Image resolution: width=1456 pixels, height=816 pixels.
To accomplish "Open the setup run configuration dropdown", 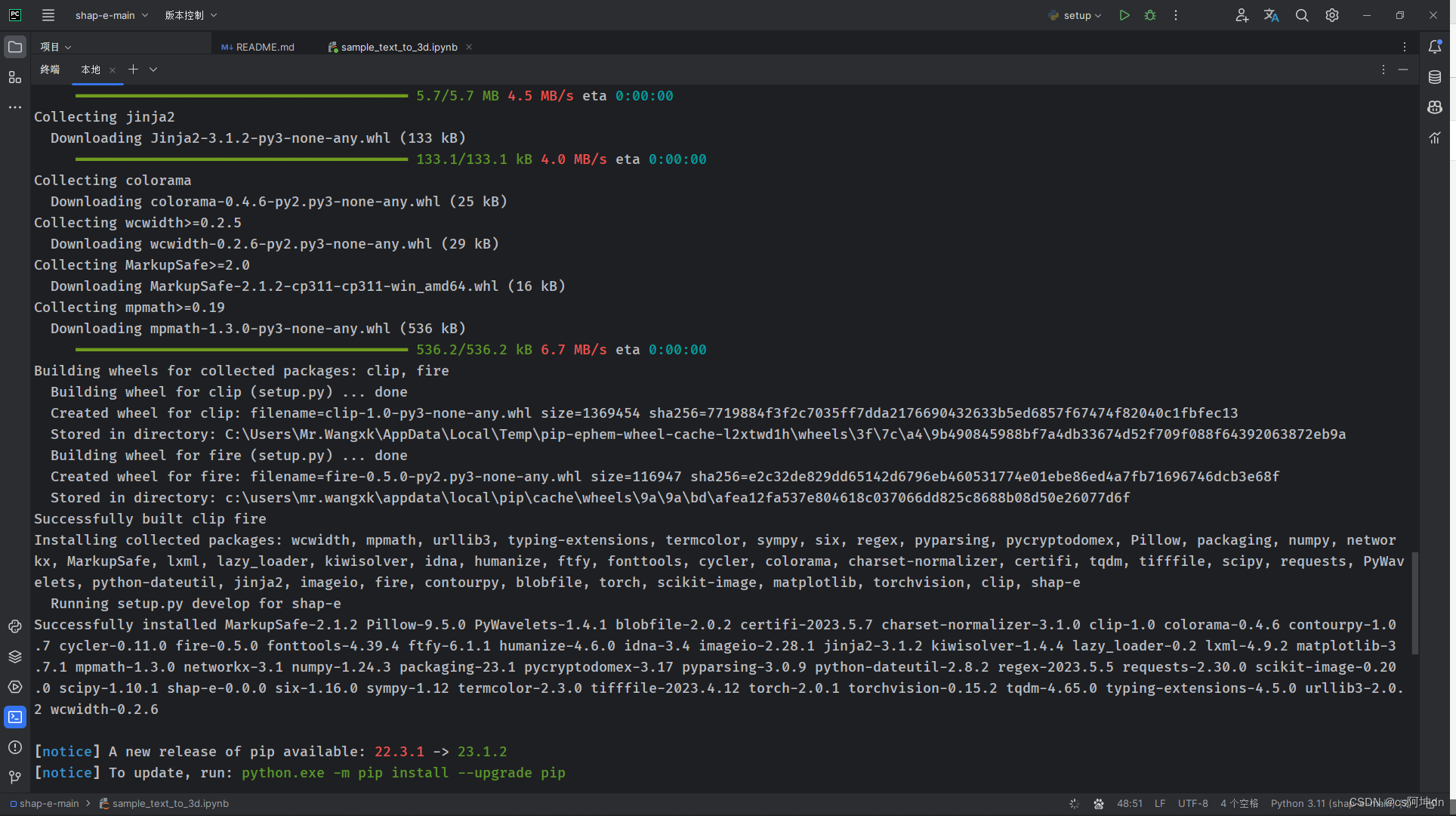I will click(x=1075, y=15).
